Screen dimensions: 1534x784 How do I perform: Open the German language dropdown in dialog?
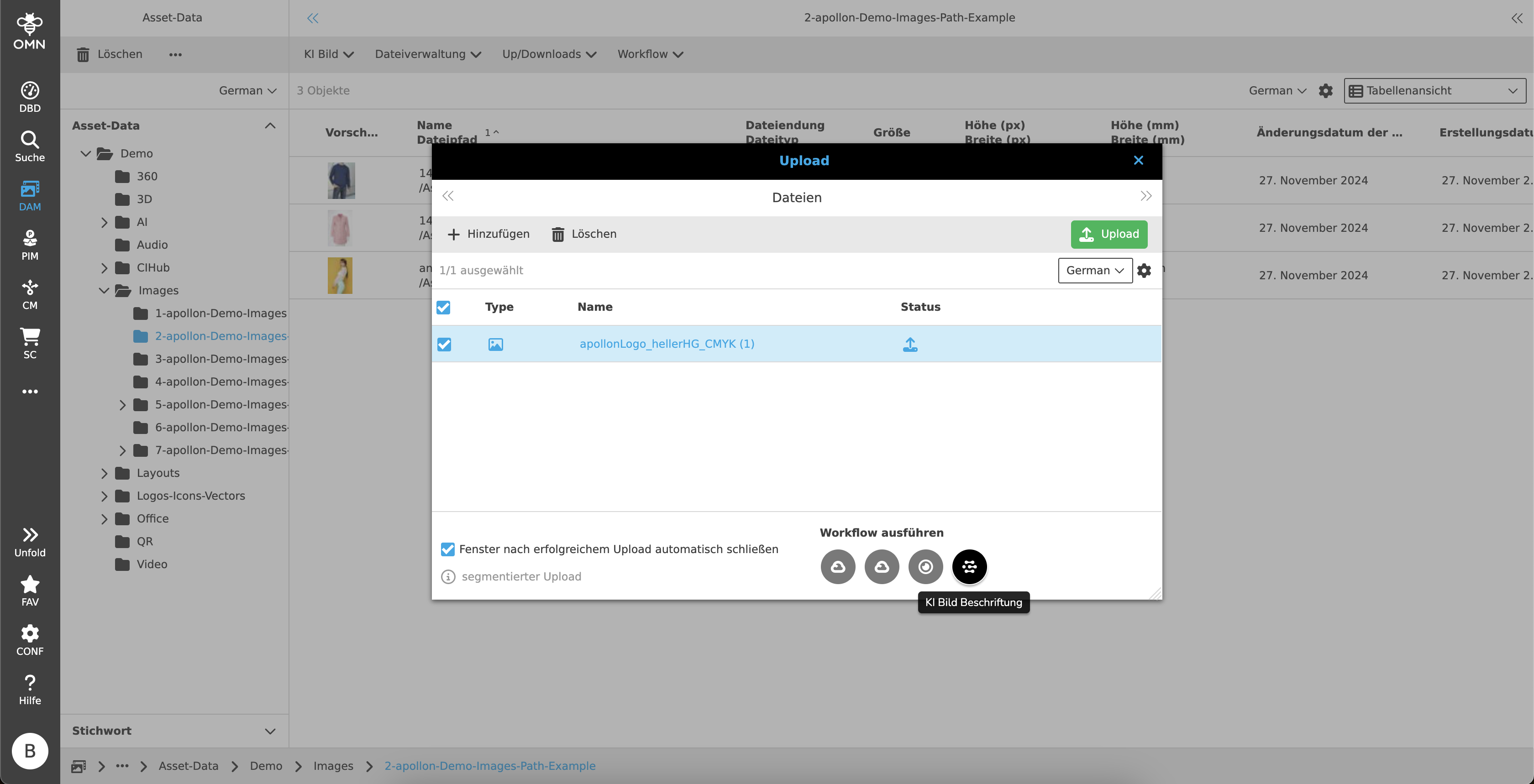[1094, 270]
